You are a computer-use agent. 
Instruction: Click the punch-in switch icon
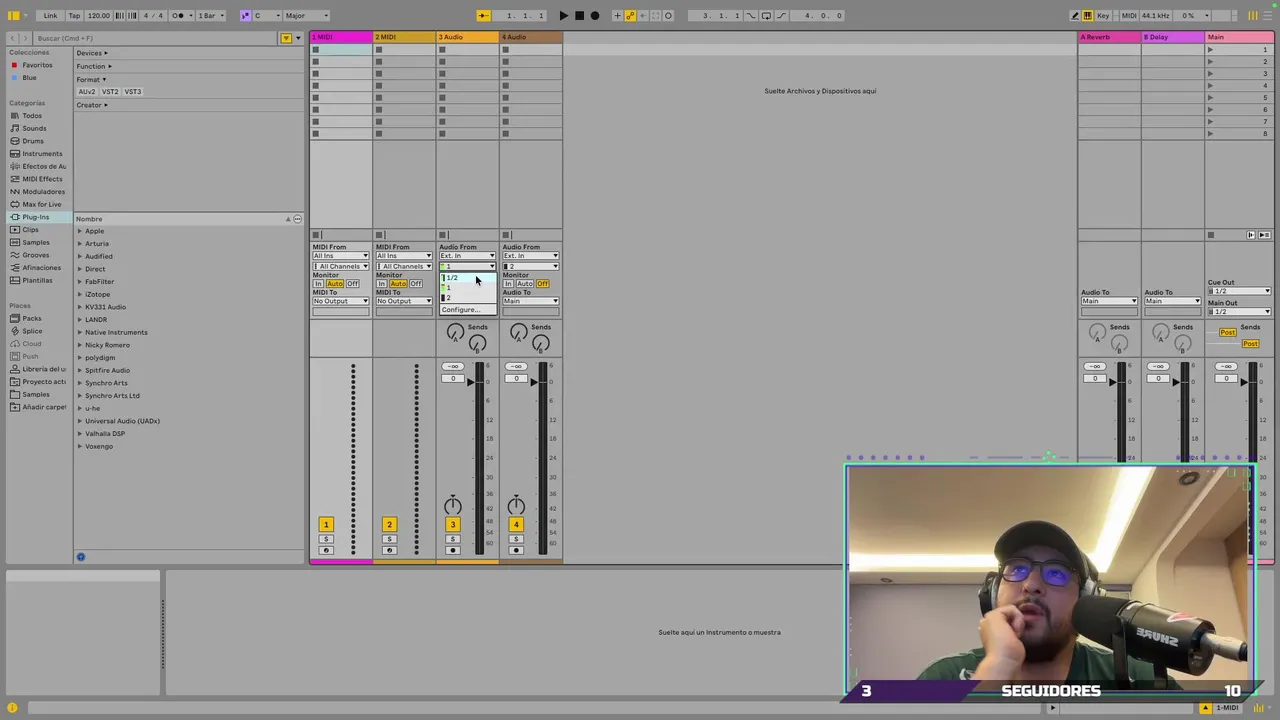pos(751,15)
